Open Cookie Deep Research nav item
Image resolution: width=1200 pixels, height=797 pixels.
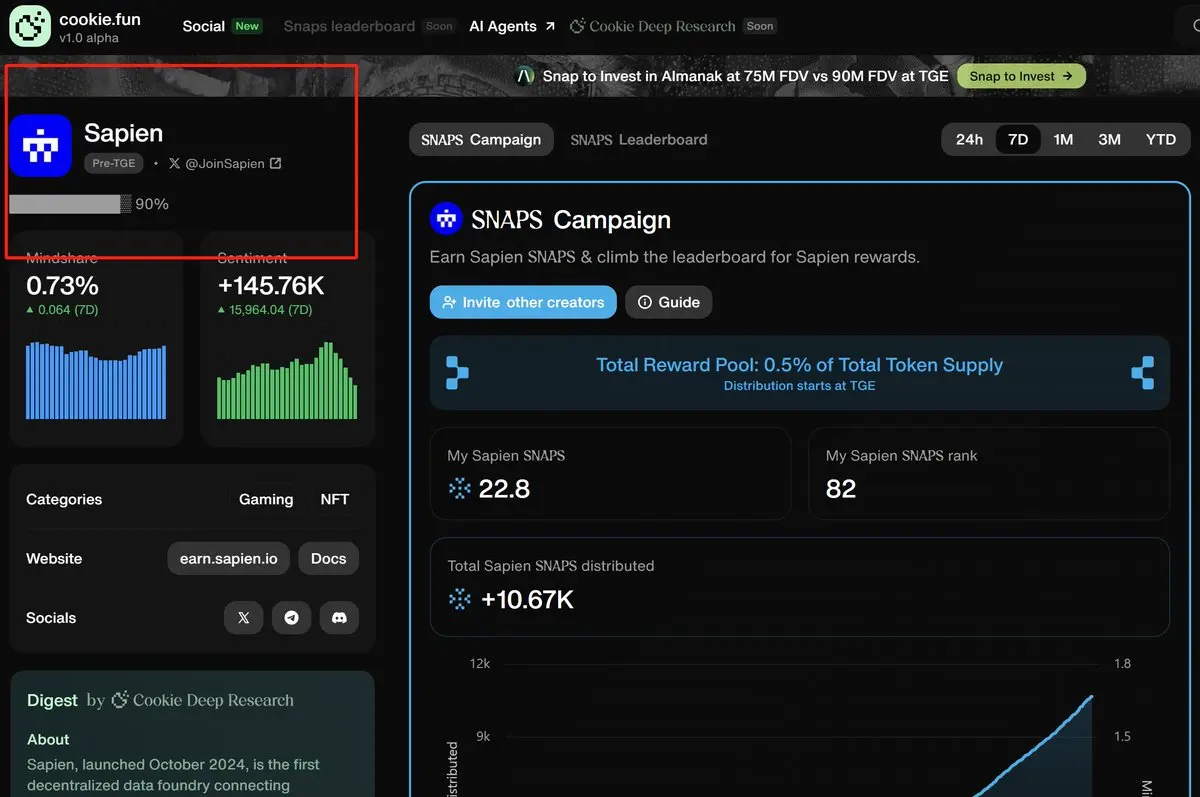pyautogui.click(x=663, y=26)
